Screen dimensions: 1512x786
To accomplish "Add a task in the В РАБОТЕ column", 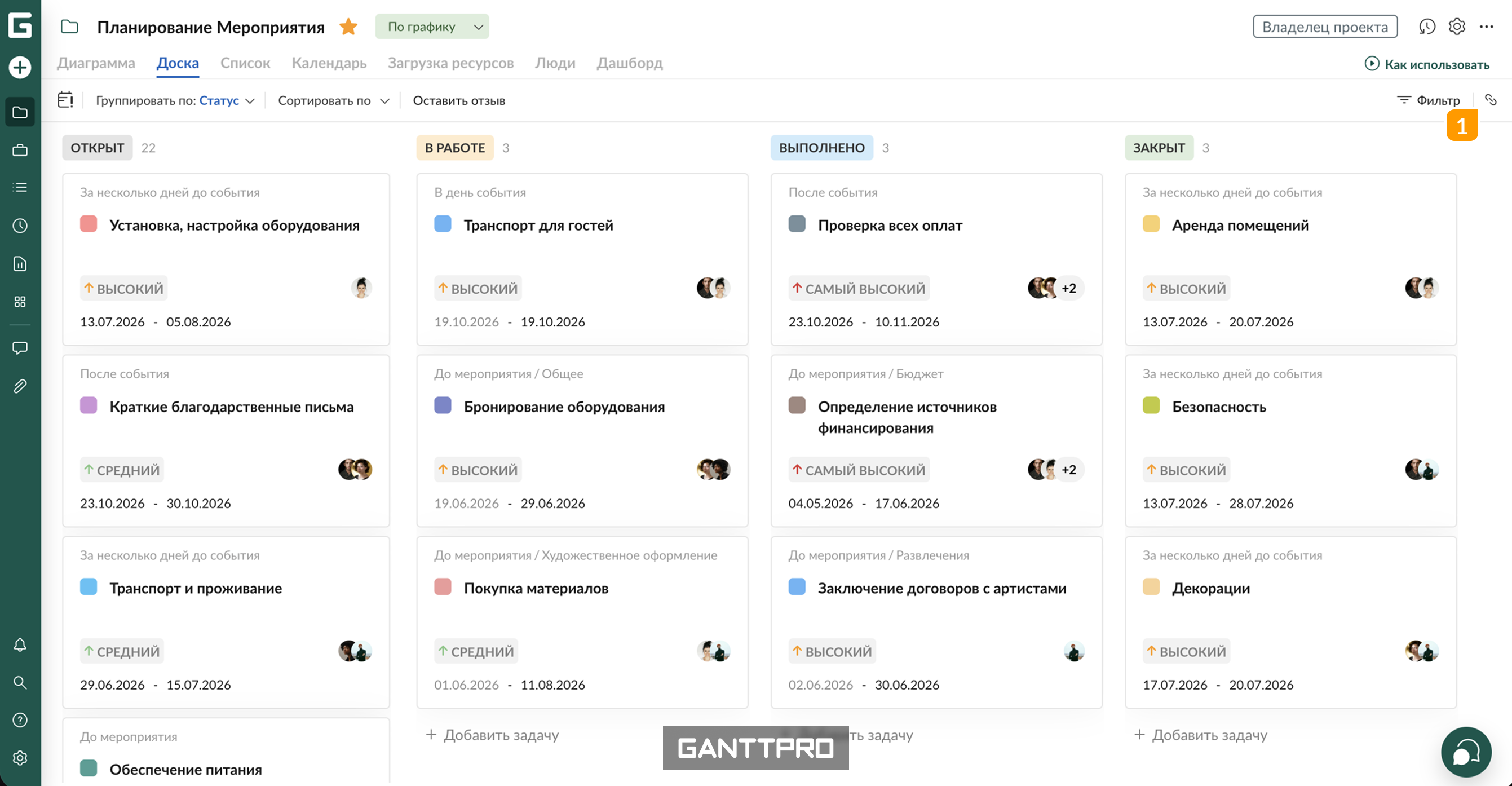I will tap(492, 734).
